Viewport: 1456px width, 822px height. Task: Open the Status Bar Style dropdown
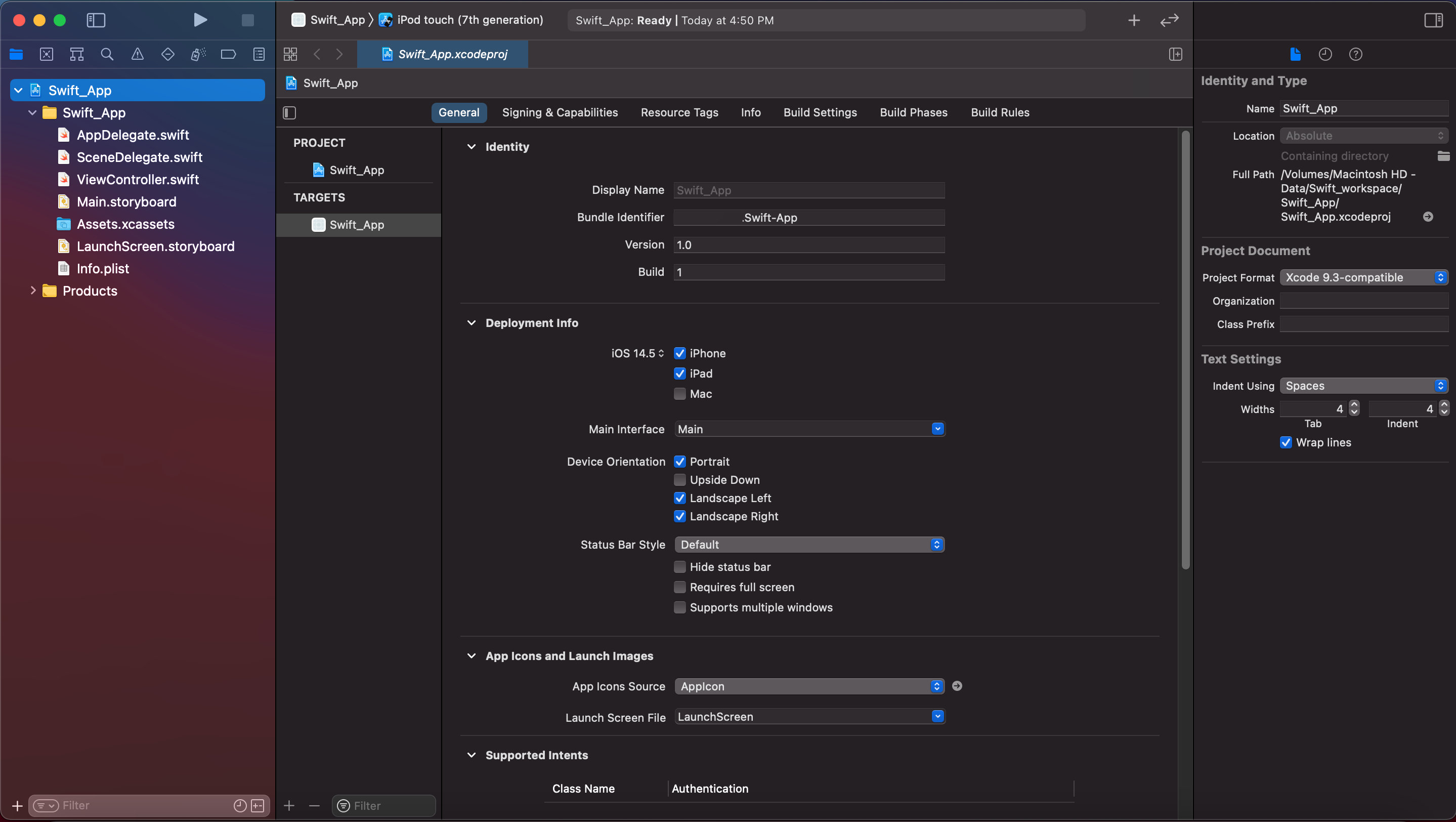[x=809, y=545]
